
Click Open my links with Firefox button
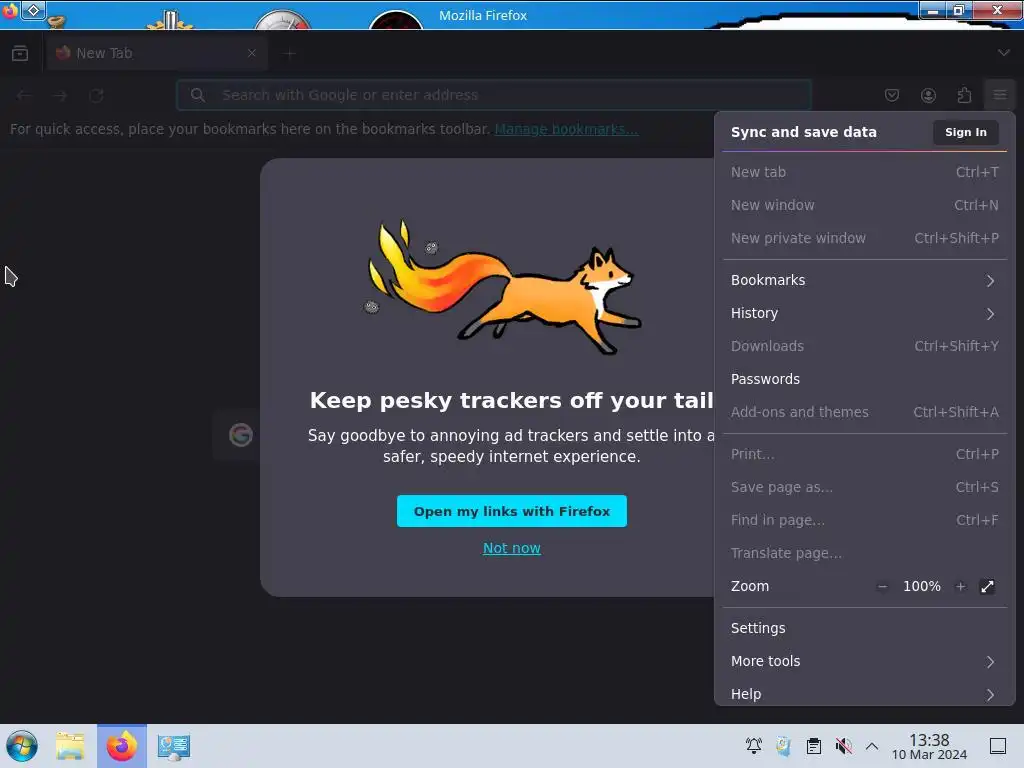click(511, 511)
